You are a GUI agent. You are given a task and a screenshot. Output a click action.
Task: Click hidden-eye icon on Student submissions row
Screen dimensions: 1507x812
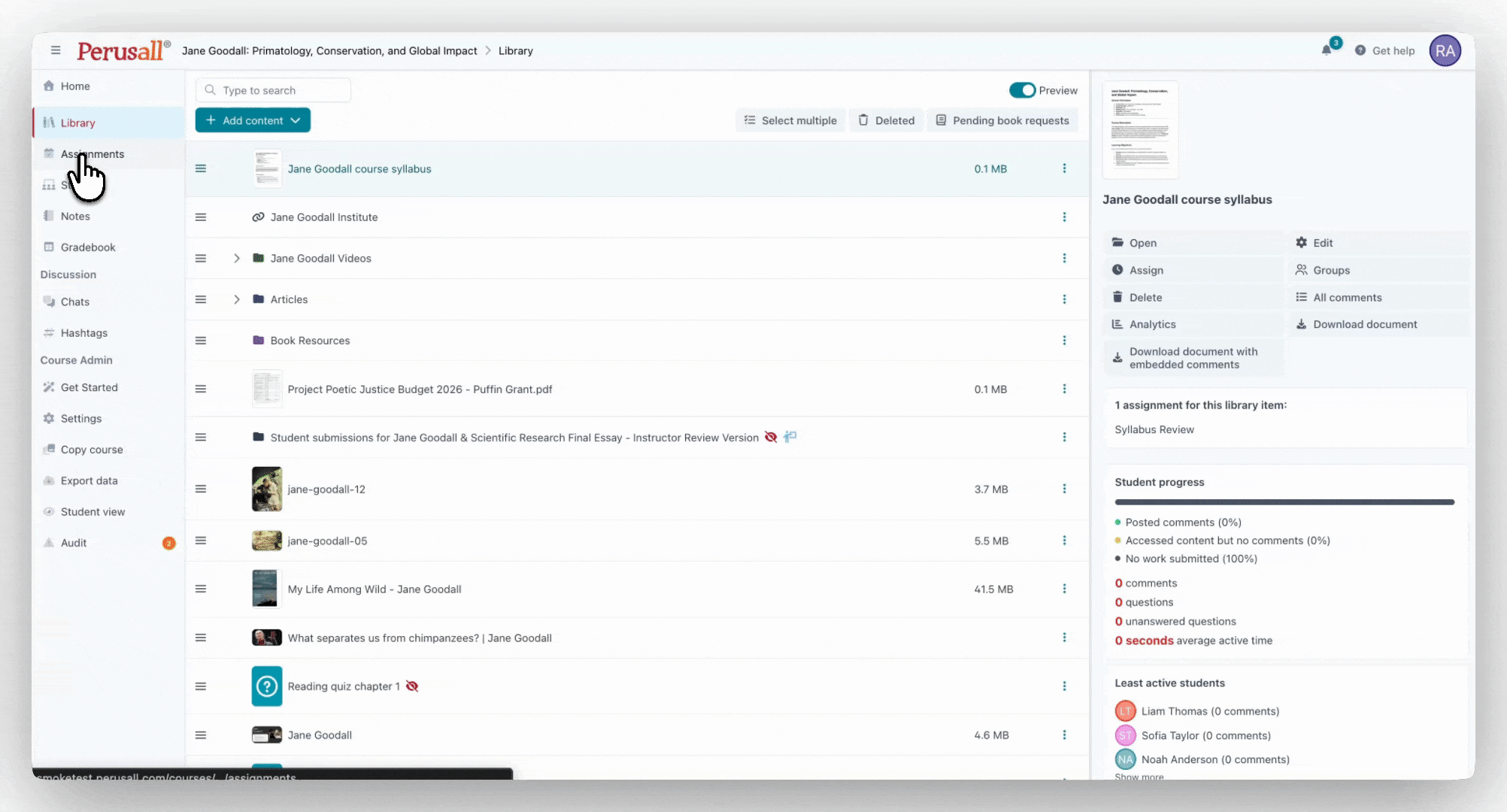[x=771, y=438]
